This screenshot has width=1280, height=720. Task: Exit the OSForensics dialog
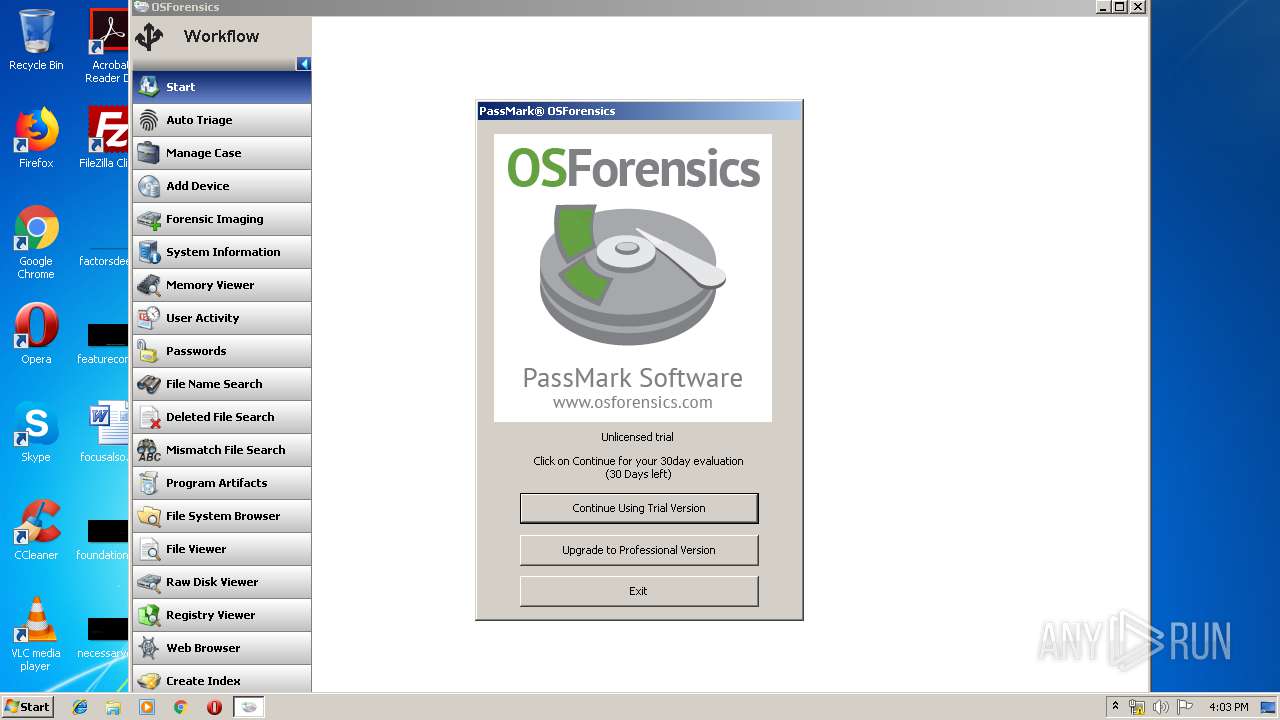tap(639, 591)
